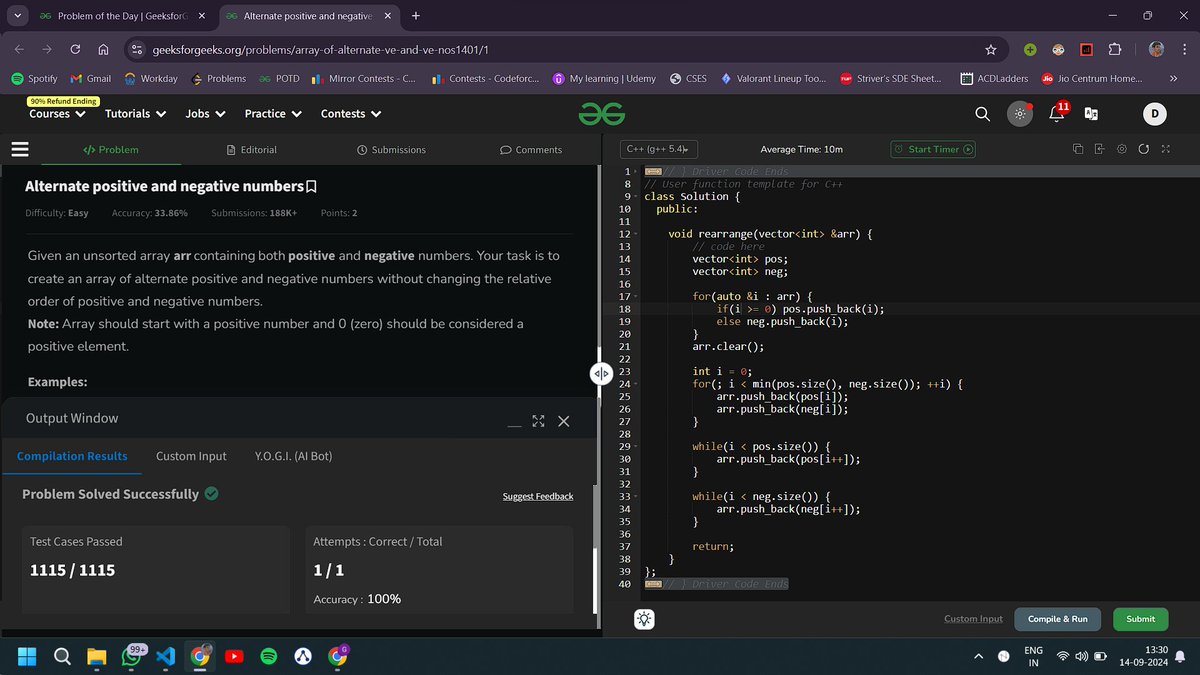The height and width of the screenshot is (675, 1200).
Task: Switch to the Submissions tab
Action: [x=391, y=149]
